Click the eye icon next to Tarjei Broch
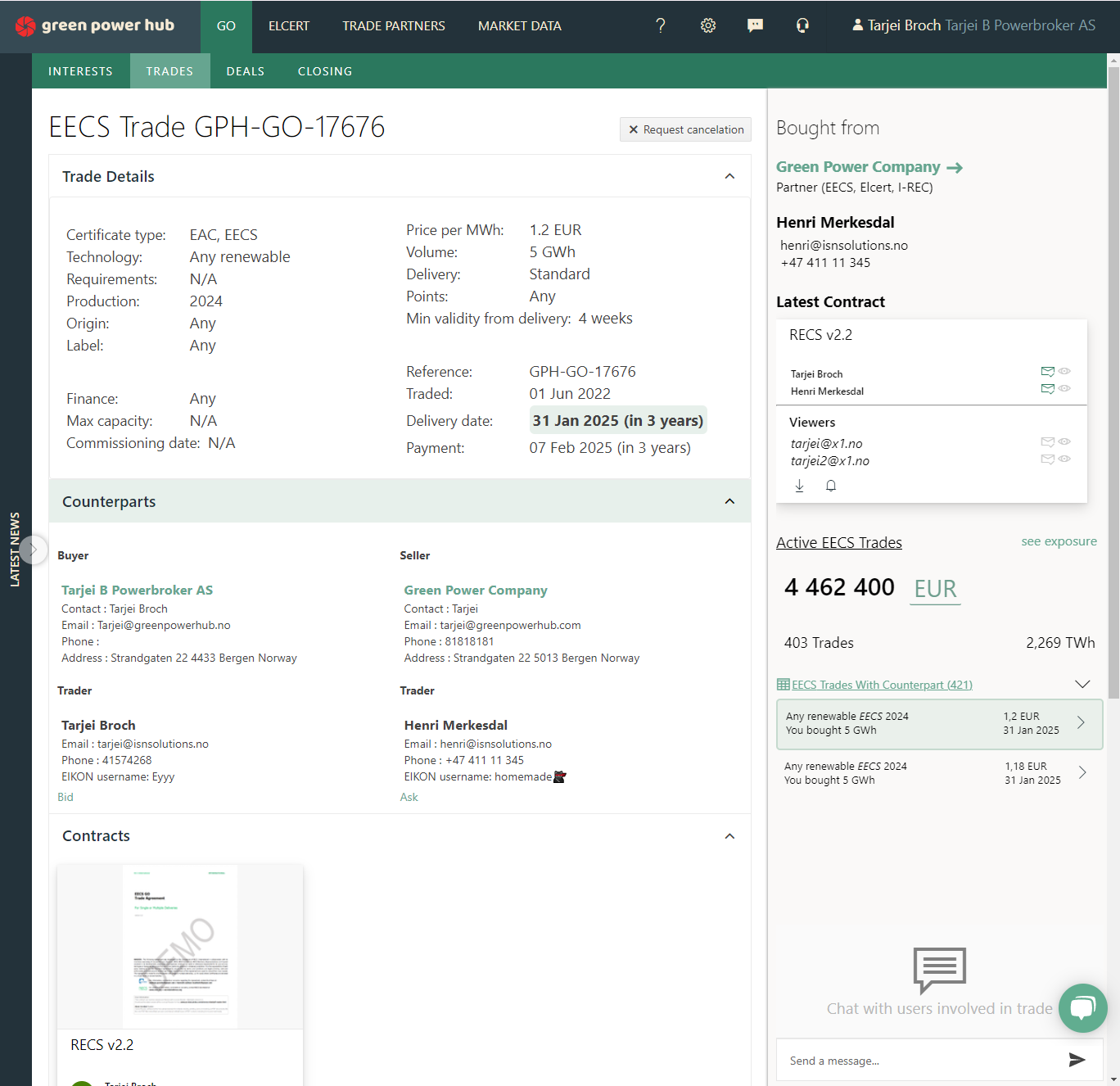 pyautogui.click(x=1064, y=372)
